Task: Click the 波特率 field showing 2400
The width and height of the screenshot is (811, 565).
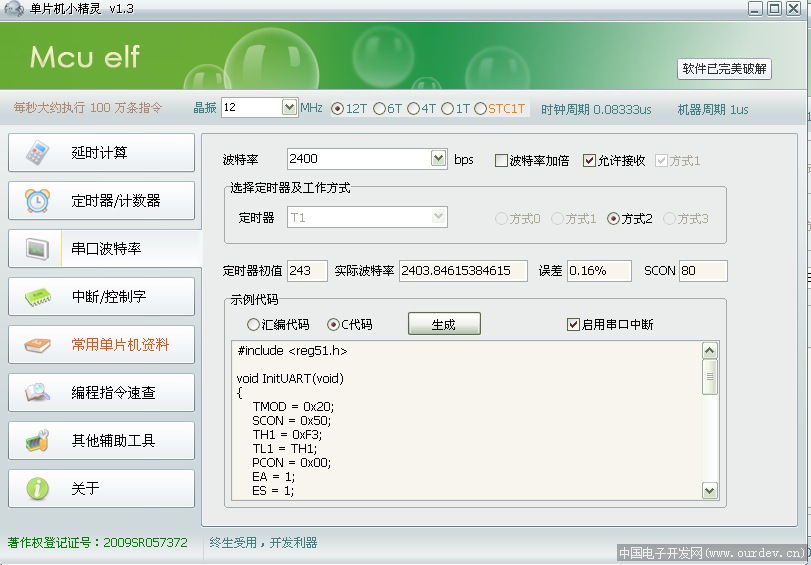Action: click(359, 159)
